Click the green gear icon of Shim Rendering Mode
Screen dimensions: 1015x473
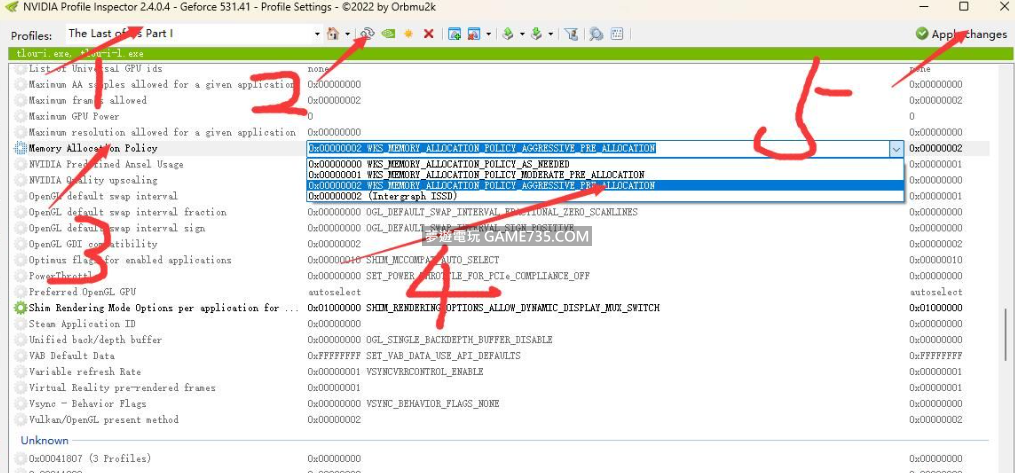21,308
